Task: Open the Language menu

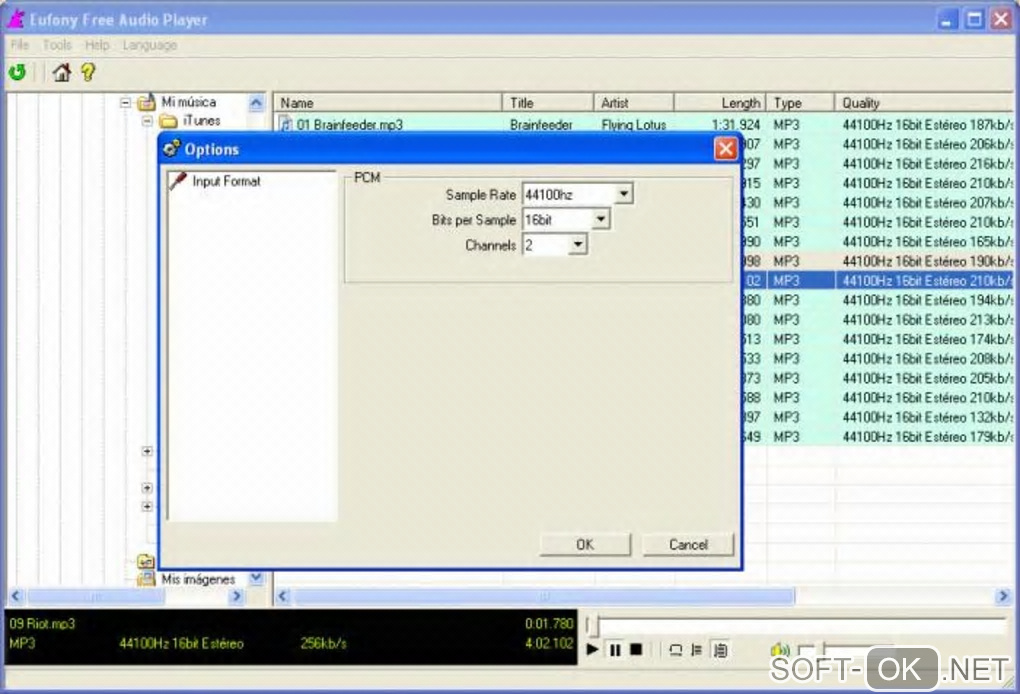Action: pos(150,45)
